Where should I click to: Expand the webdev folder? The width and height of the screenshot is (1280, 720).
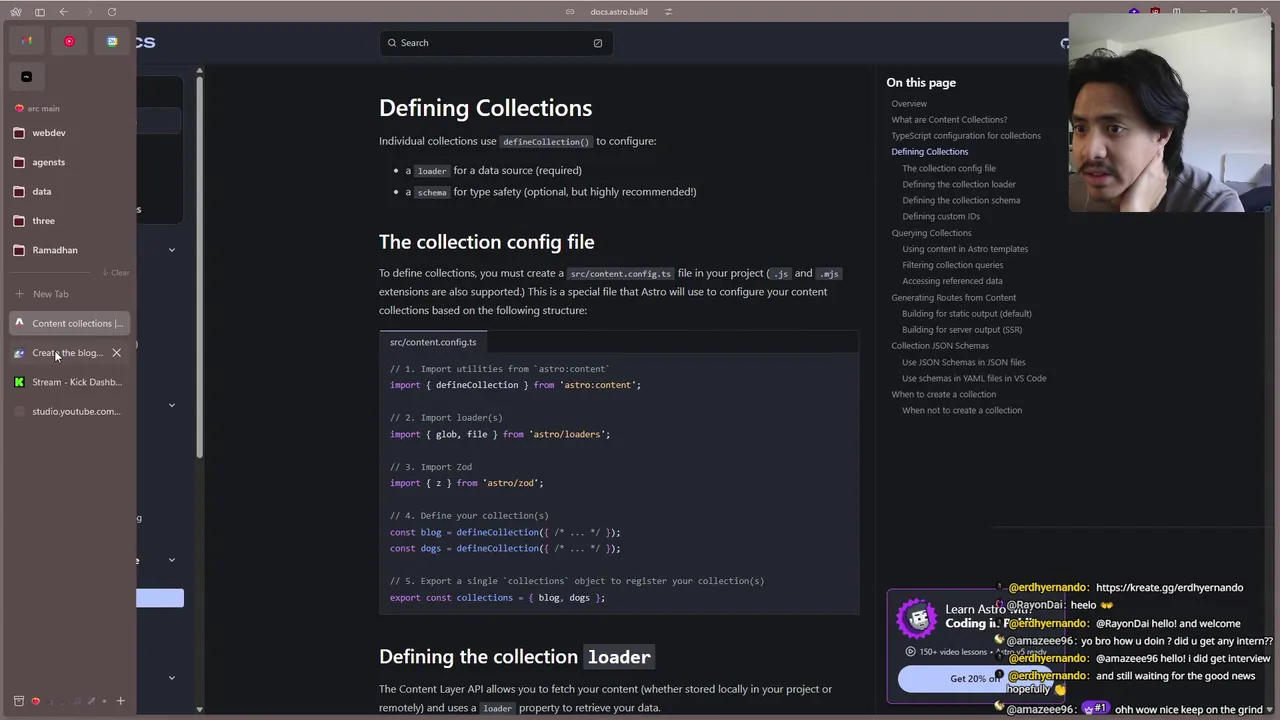pyautogui.click(x=48, y=133)
